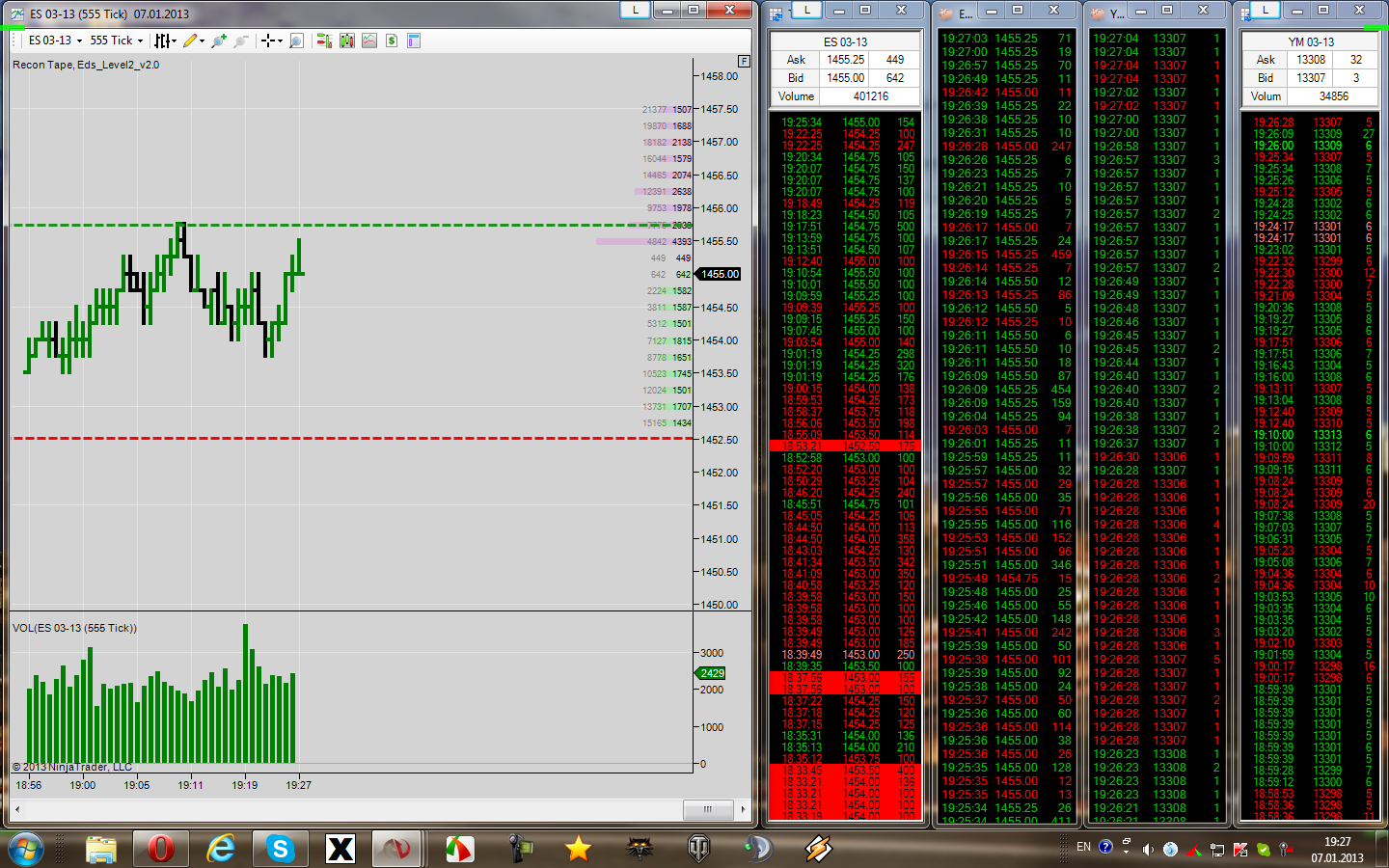Click the chart scrollbar right arrow

743,809
